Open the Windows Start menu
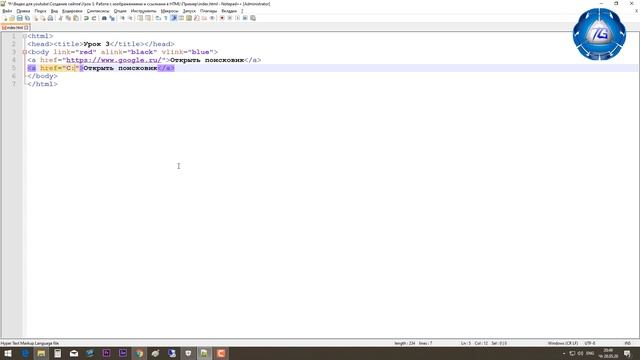 pyautogui.click(x=8, y=353)
